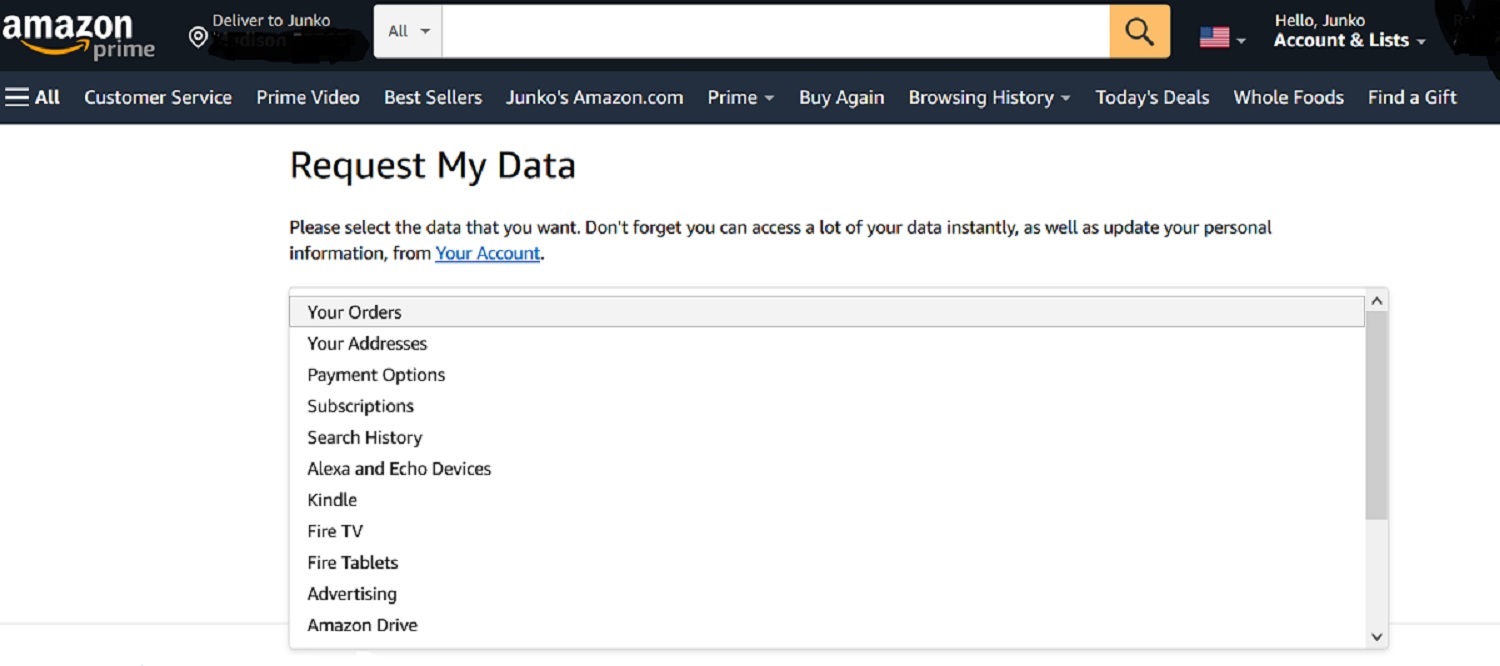Select Alexa and Echo Devices option

pyautogui.click(x=399, y=468)
